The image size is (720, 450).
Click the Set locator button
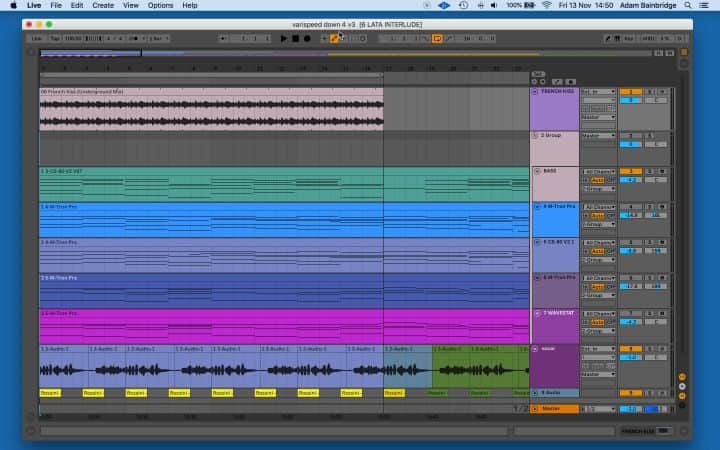538,74
